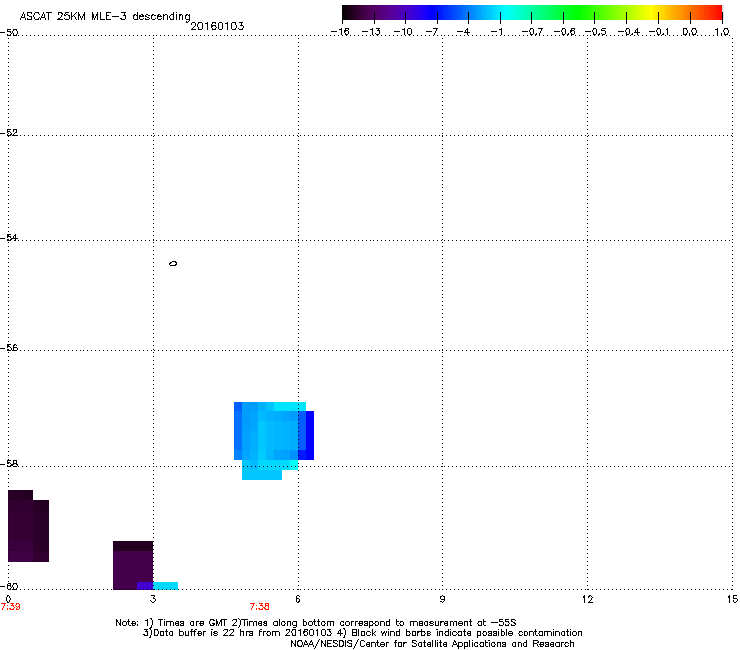
Task: Click the dark purple patch at longitude 0
Action: (28, 526)
